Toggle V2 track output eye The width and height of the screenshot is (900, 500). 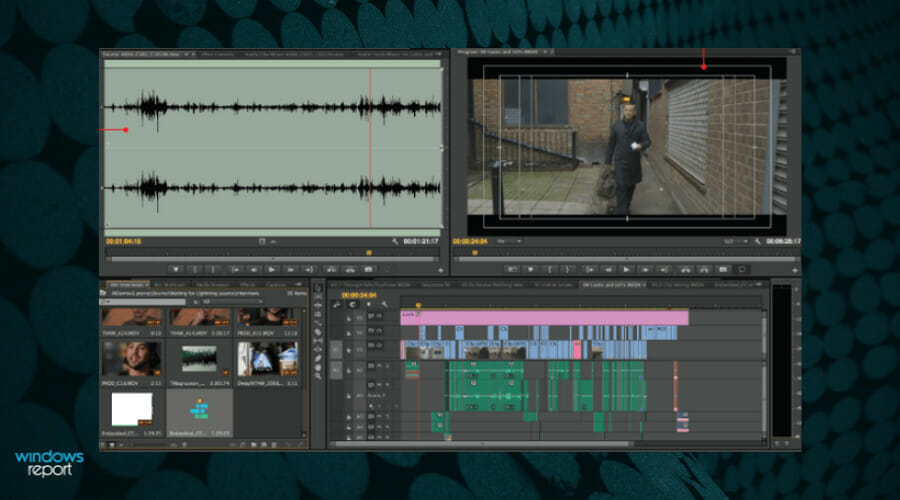coord(379,330)
